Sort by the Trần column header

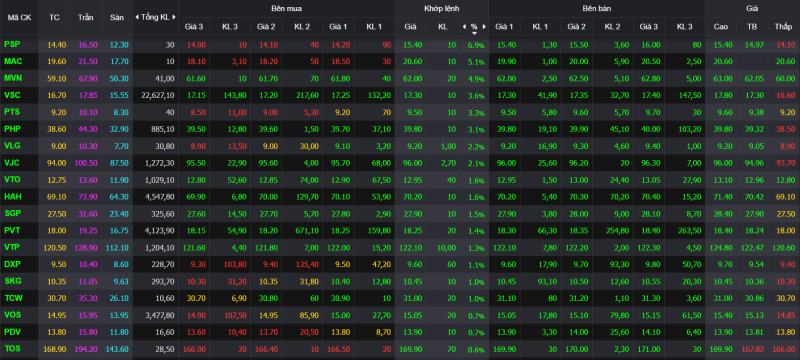[x=86, y=17]
